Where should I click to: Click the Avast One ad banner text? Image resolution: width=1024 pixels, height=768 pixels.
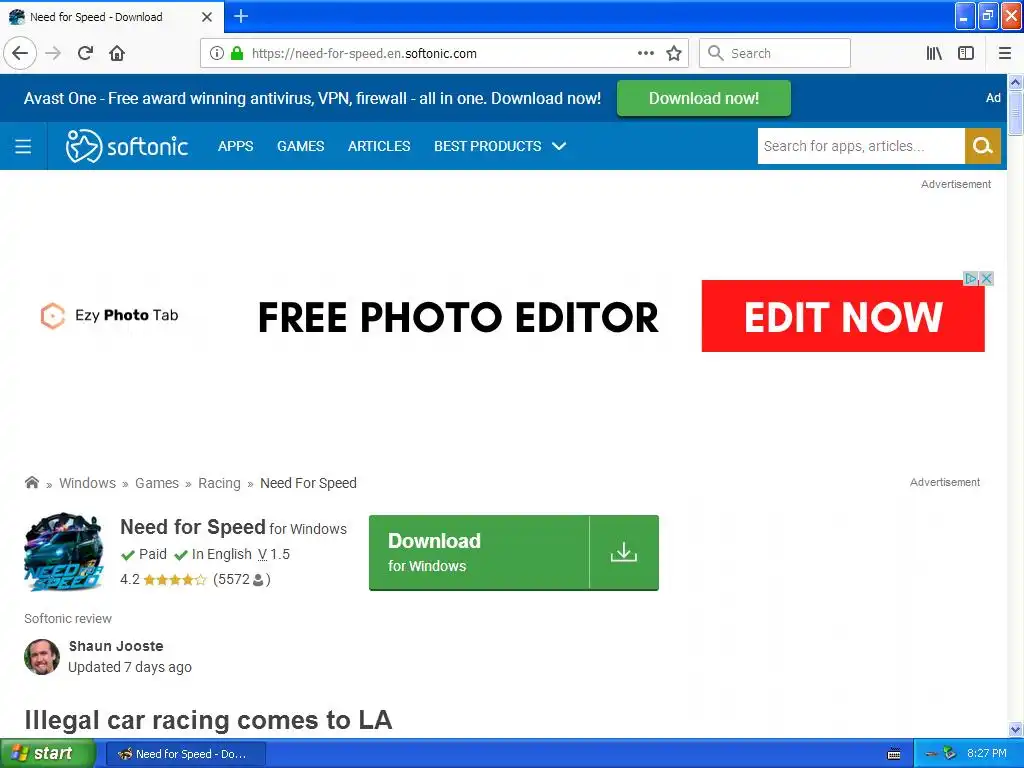tap(312, 99)
